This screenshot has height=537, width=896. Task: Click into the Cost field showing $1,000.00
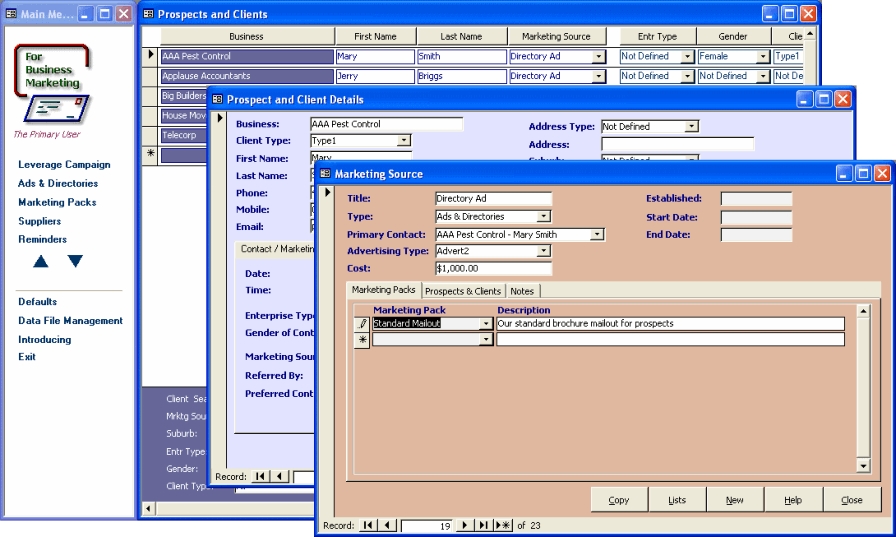(x=493, y=269)
